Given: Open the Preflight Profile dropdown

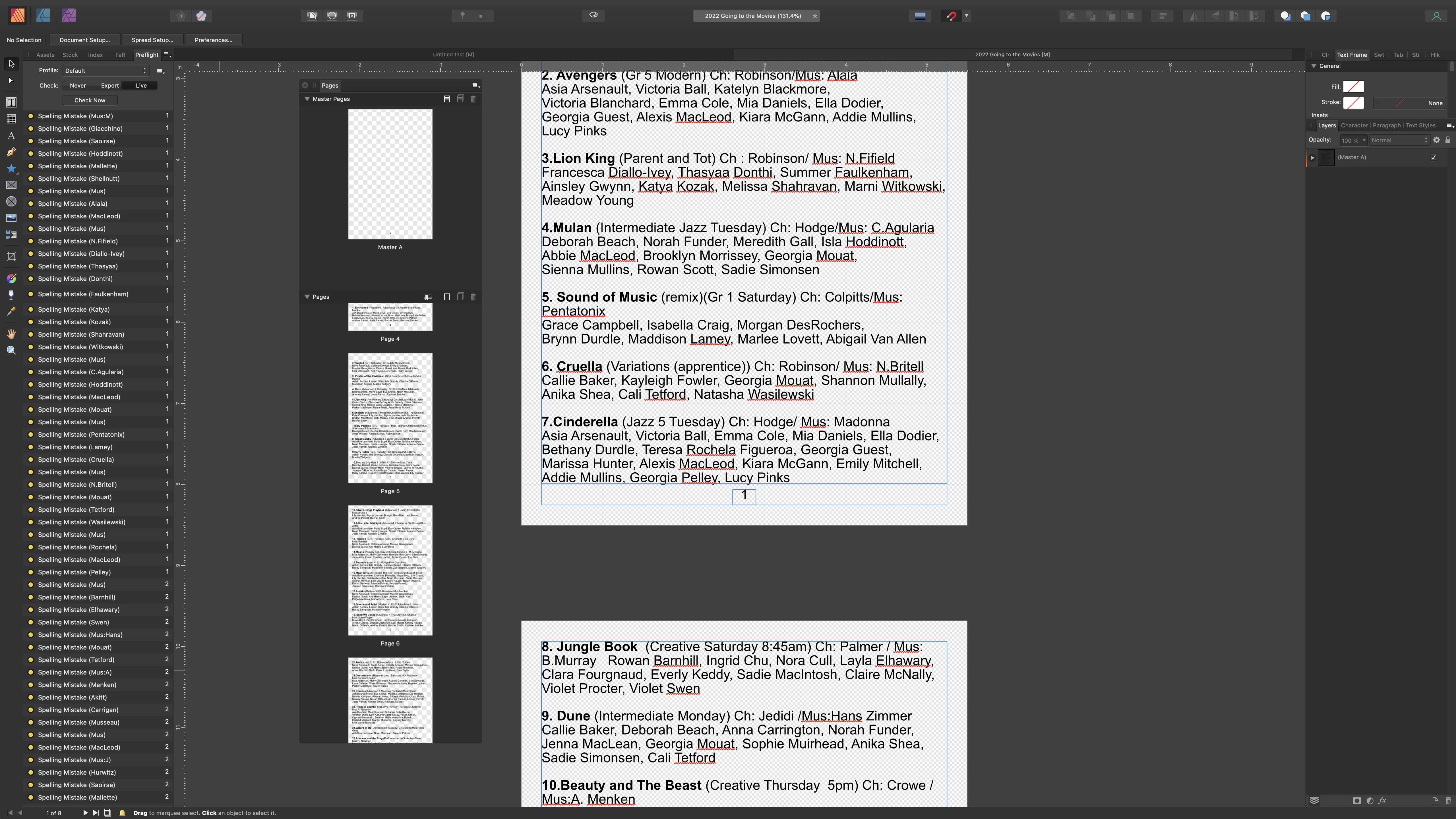Looking at the screenshot, I should click(106, 71).
